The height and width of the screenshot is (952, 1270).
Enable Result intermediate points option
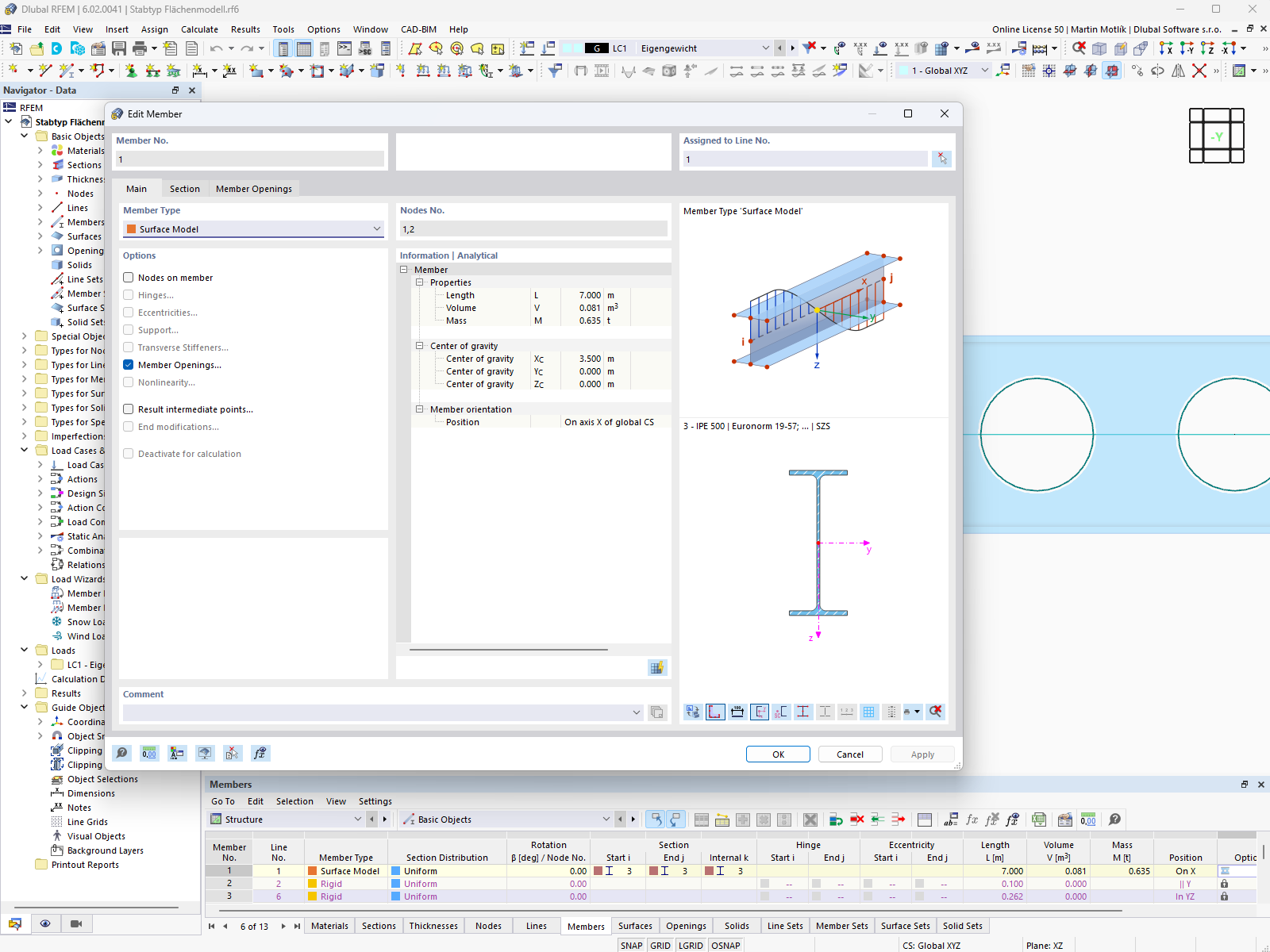pyautogui.click(x=128, y=409)
